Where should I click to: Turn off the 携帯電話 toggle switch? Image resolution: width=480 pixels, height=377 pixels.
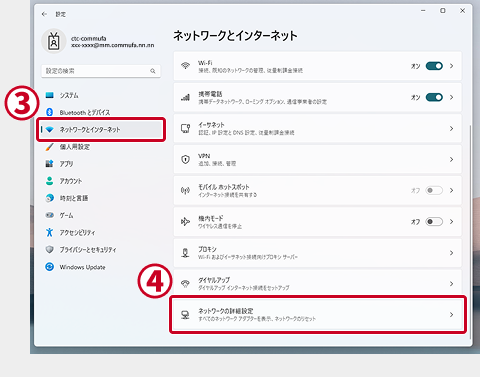click(x=434, y=97)
